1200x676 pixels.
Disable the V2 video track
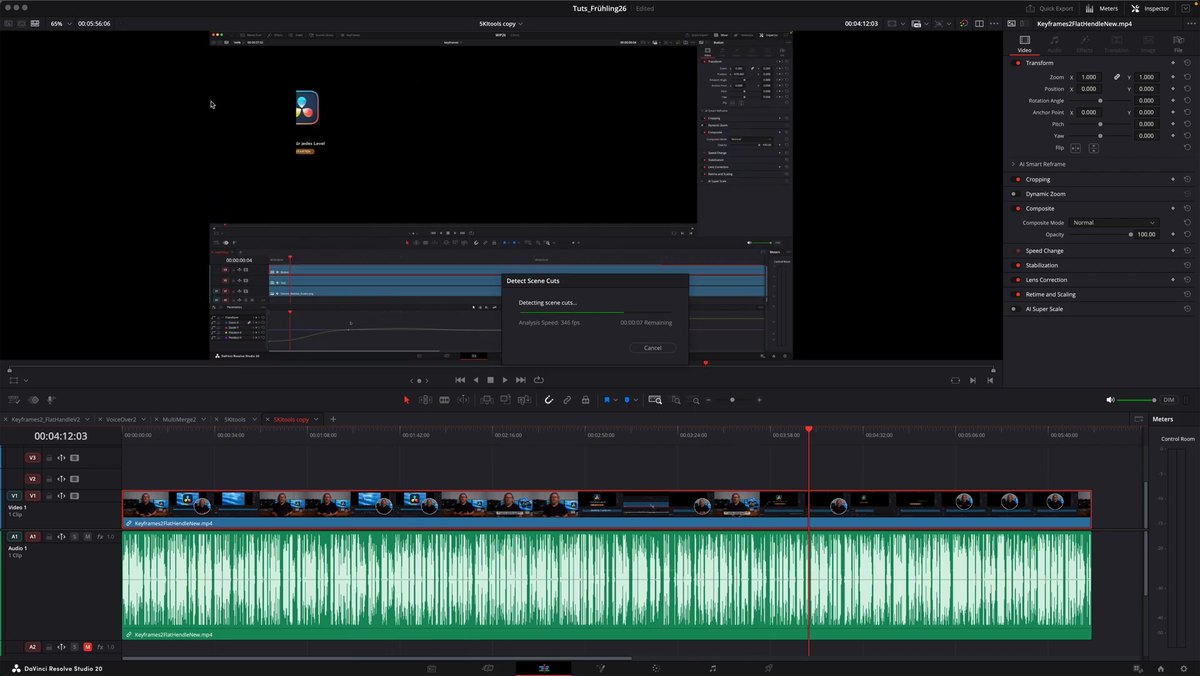pyautogui.click(x=75, y=479)
